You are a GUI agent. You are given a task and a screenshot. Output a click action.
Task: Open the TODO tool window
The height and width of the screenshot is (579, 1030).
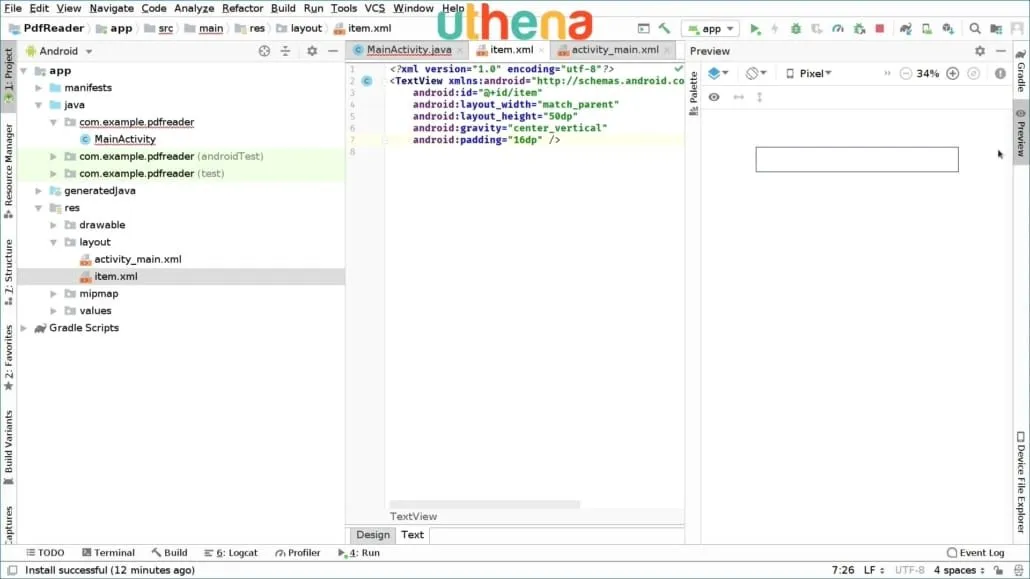coord(45,553)
